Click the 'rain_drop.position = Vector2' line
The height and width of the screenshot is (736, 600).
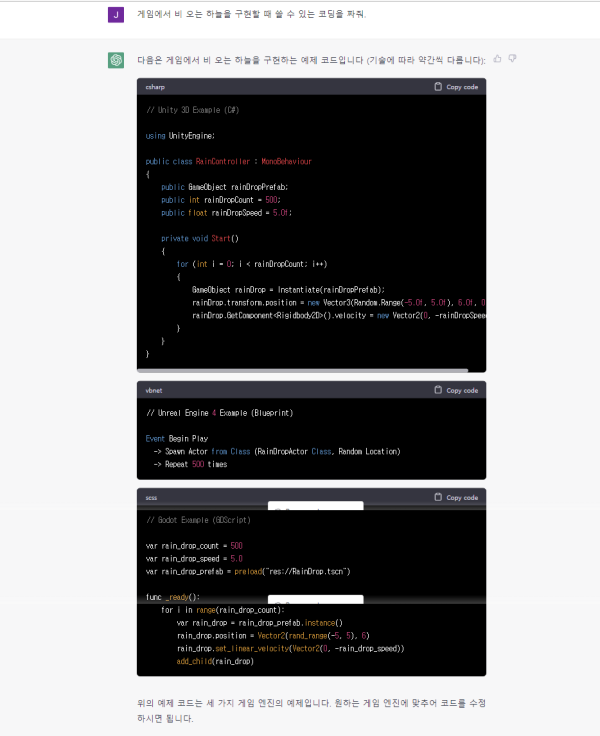(273, 636)
